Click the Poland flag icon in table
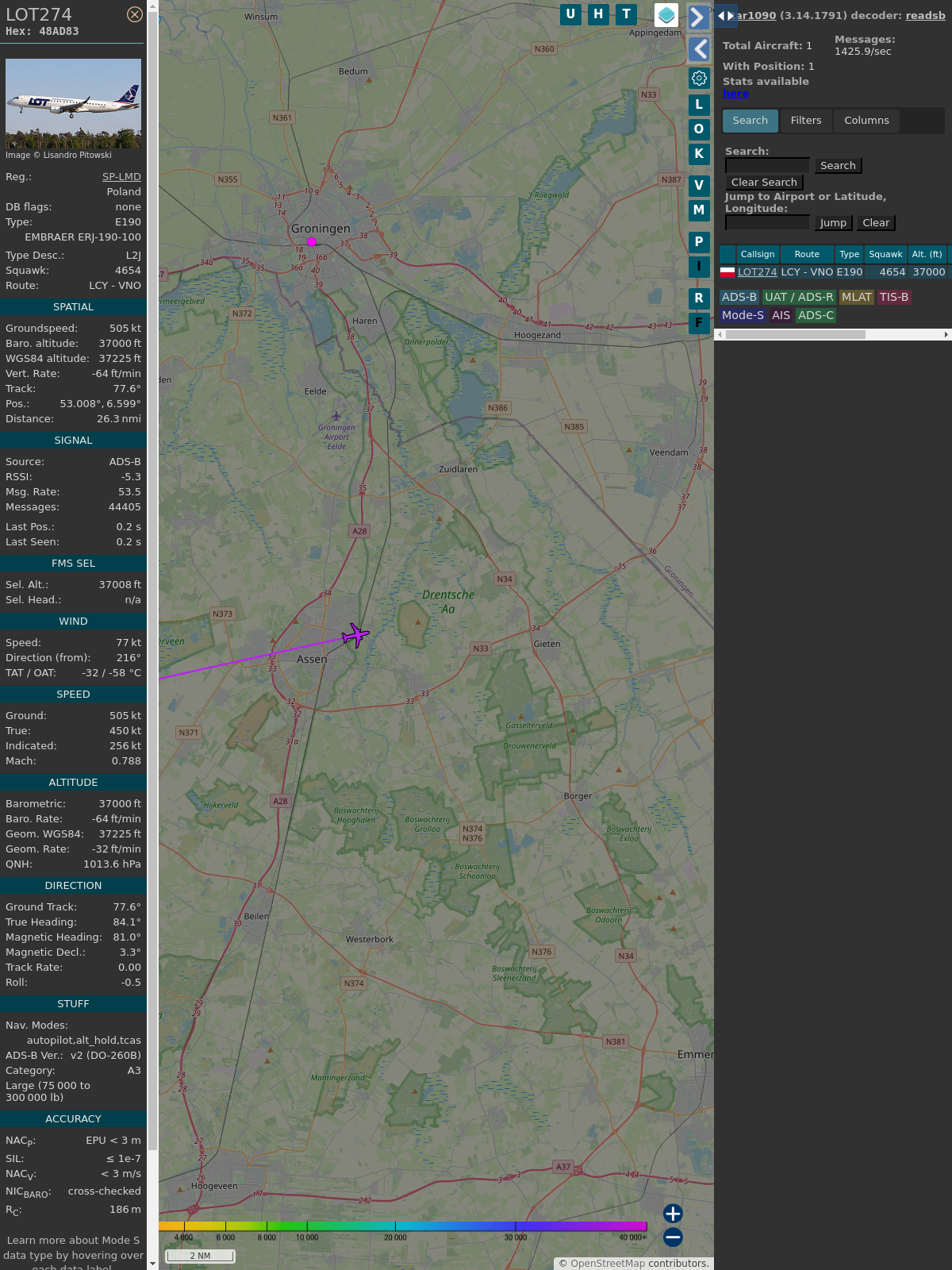The image size is (952, 1270). pos(727,271)
